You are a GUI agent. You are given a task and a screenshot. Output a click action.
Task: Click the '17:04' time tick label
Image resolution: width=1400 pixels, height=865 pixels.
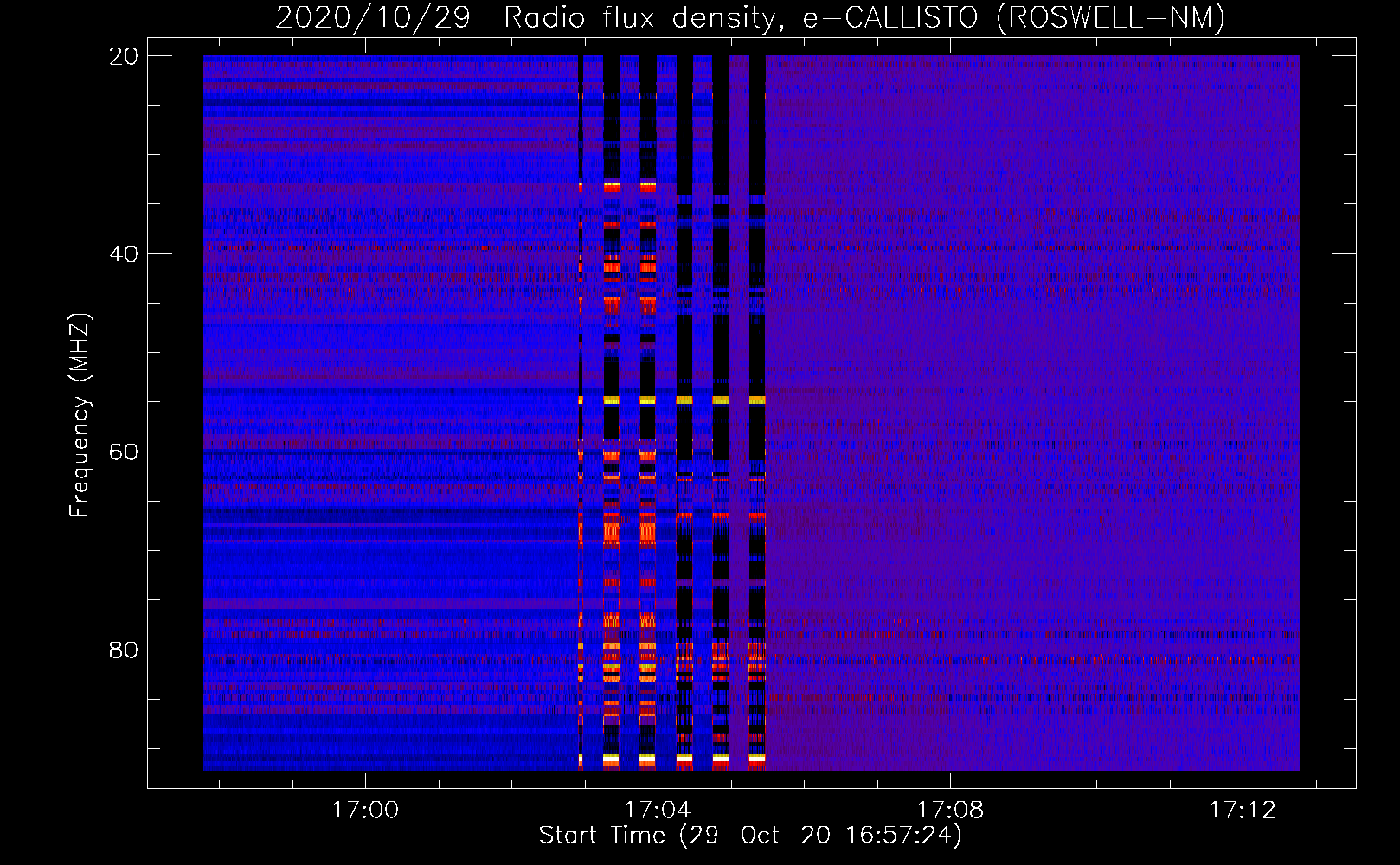pyautogui.click(x=658, y=811)
